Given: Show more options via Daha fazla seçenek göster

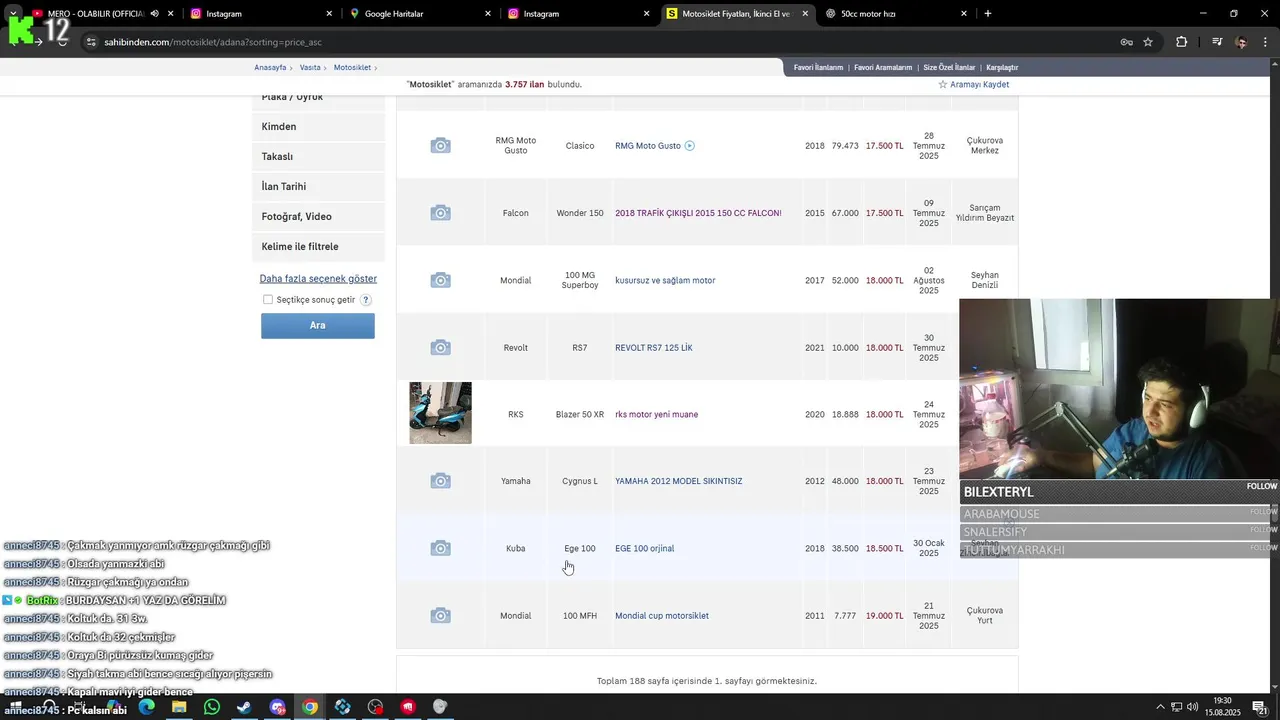Looking at the screenshot, I should coord(318,279).
